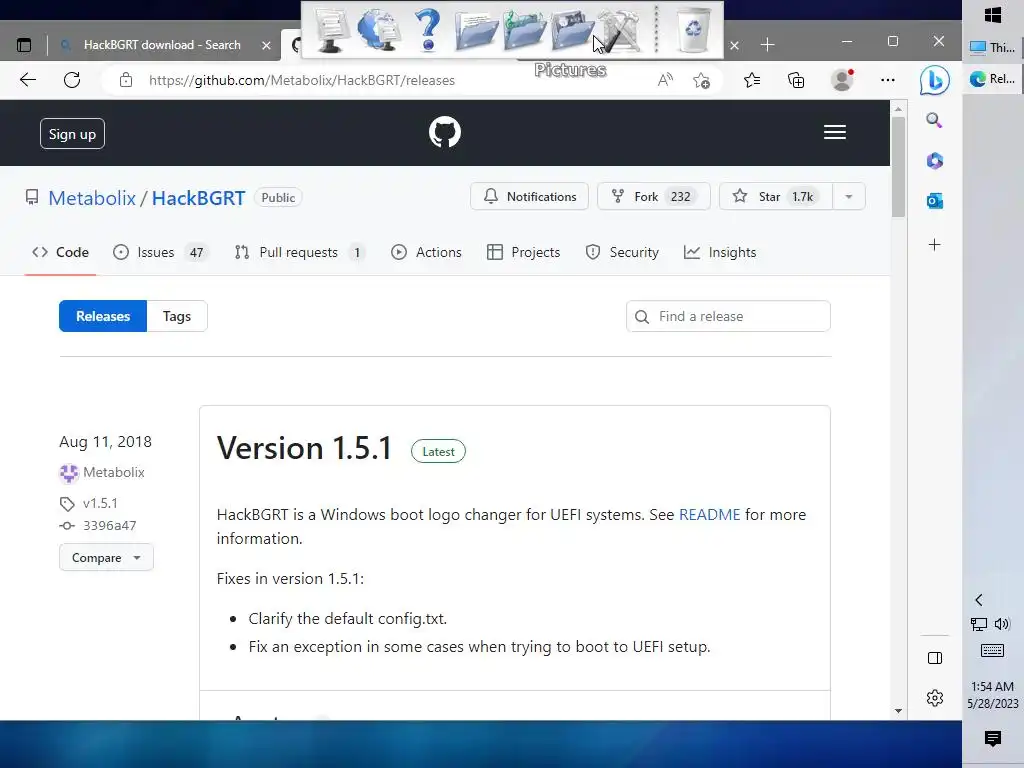Image resolution: width=1024 pixels, height=768 pixels.
Task: Open Outlook in the Edge sidebar
Action: click(x=935, y=201)
